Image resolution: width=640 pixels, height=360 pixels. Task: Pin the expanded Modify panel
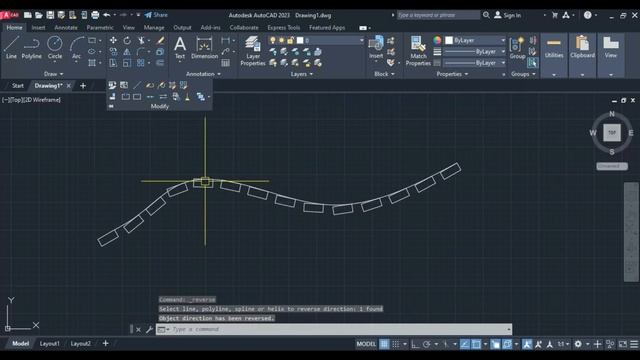(111, 106)
